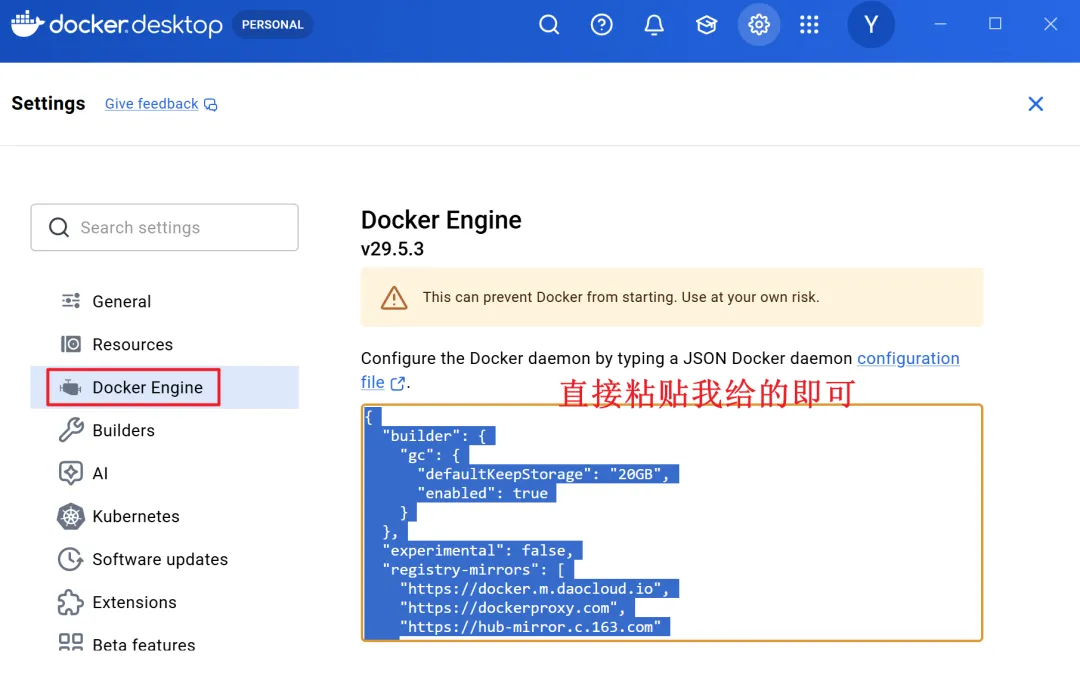Open the Kubernetes settings section
This screenshot has width=1080, height=700.
point(165,516)
